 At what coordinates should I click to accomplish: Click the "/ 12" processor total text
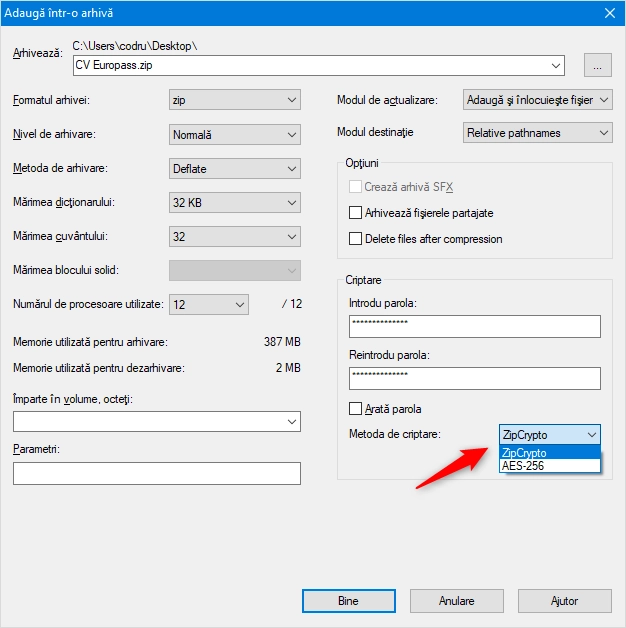pos(292,304)
